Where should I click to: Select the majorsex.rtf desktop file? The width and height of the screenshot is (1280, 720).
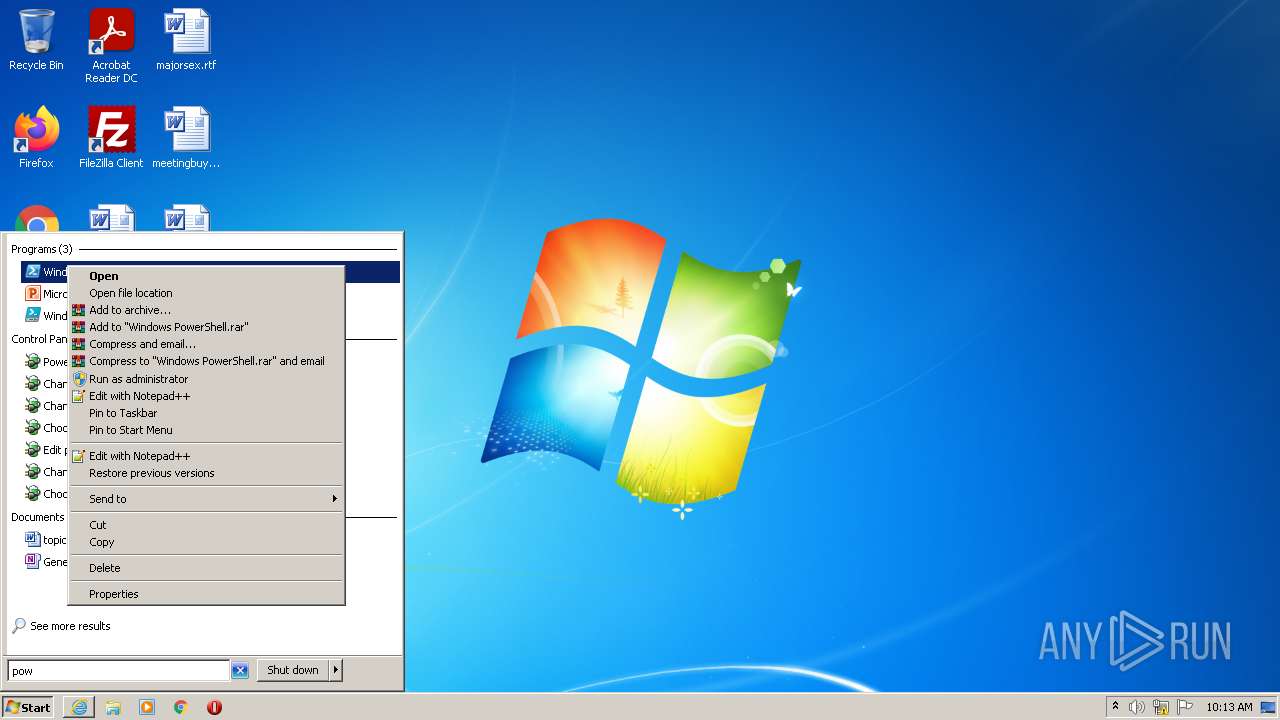(x=186, y=40)
